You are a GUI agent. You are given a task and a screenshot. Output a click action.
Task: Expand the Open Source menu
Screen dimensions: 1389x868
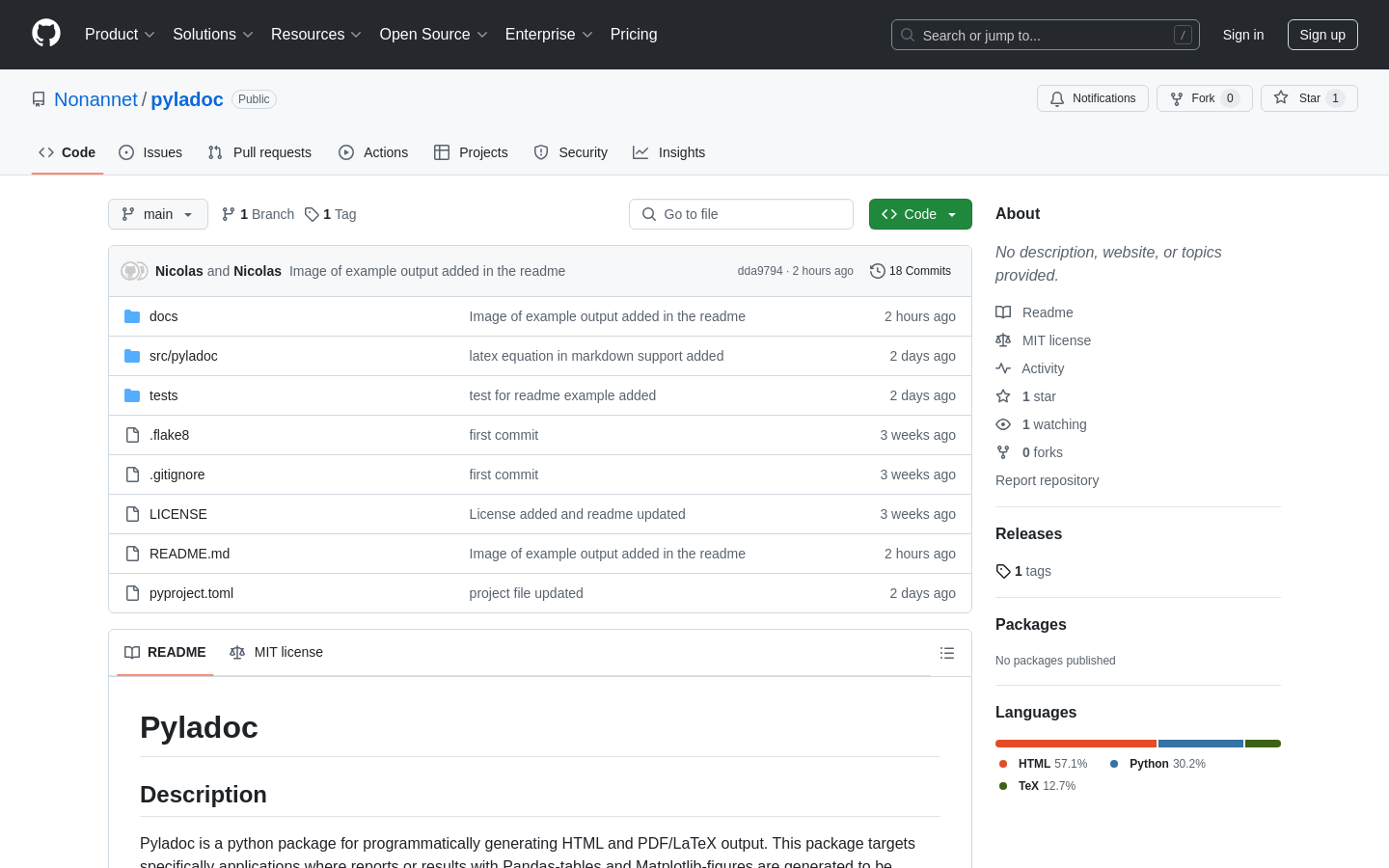pyautogui.click(x=434, y=34)
